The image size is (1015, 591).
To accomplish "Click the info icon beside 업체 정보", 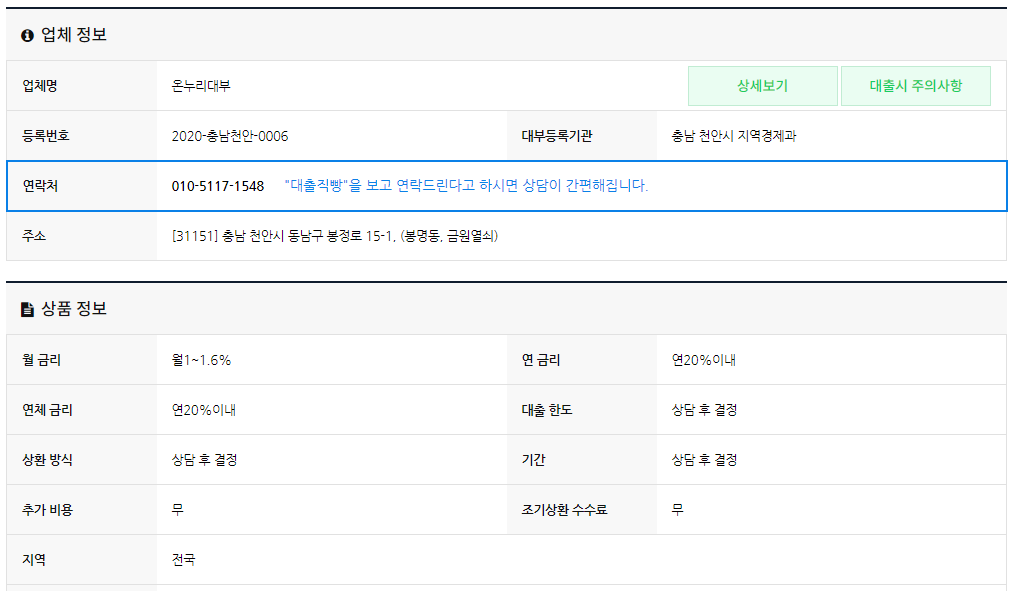I will (x=27, y=36).
